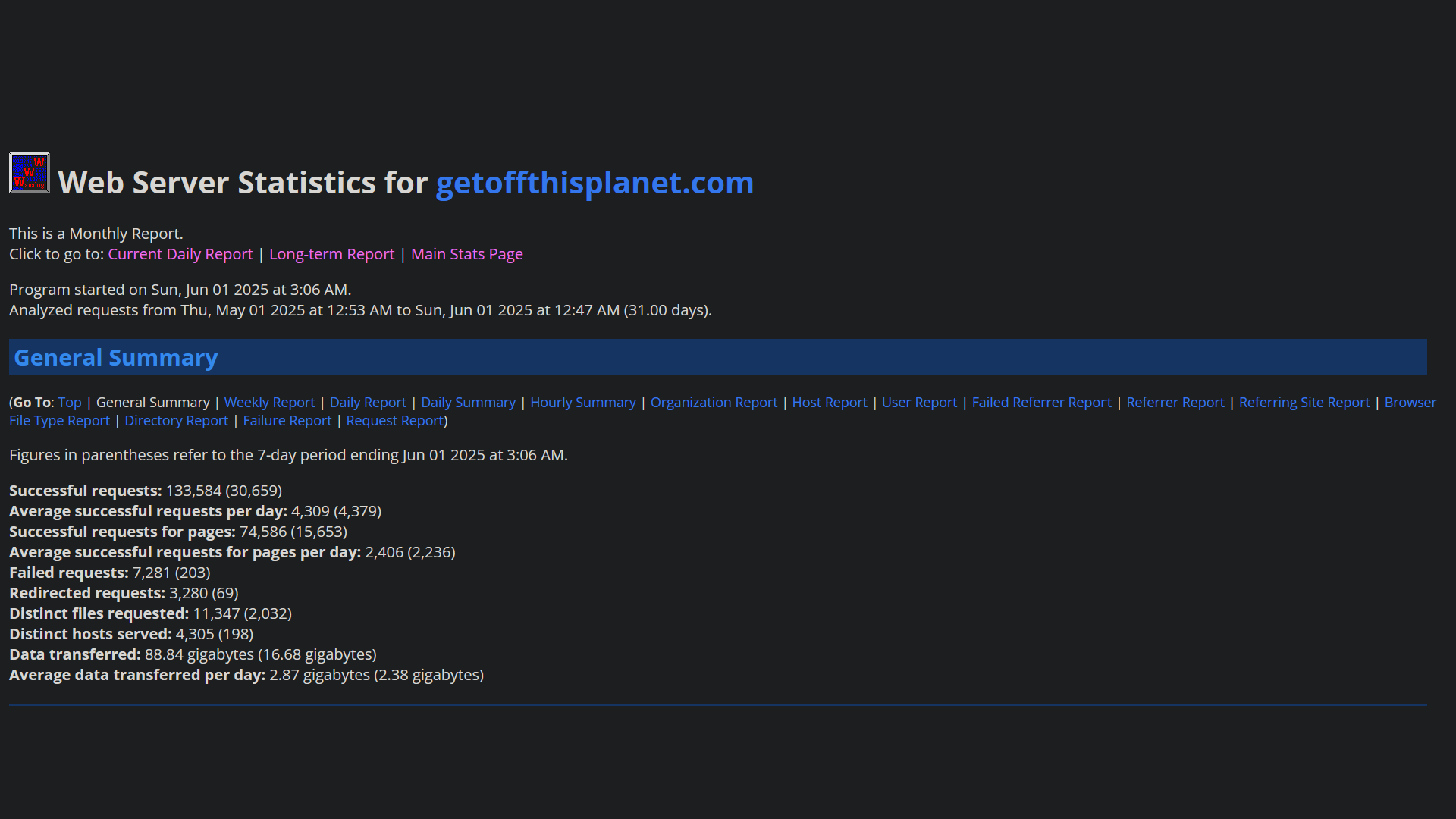
Task: Show the User Report
Action: 919,403
